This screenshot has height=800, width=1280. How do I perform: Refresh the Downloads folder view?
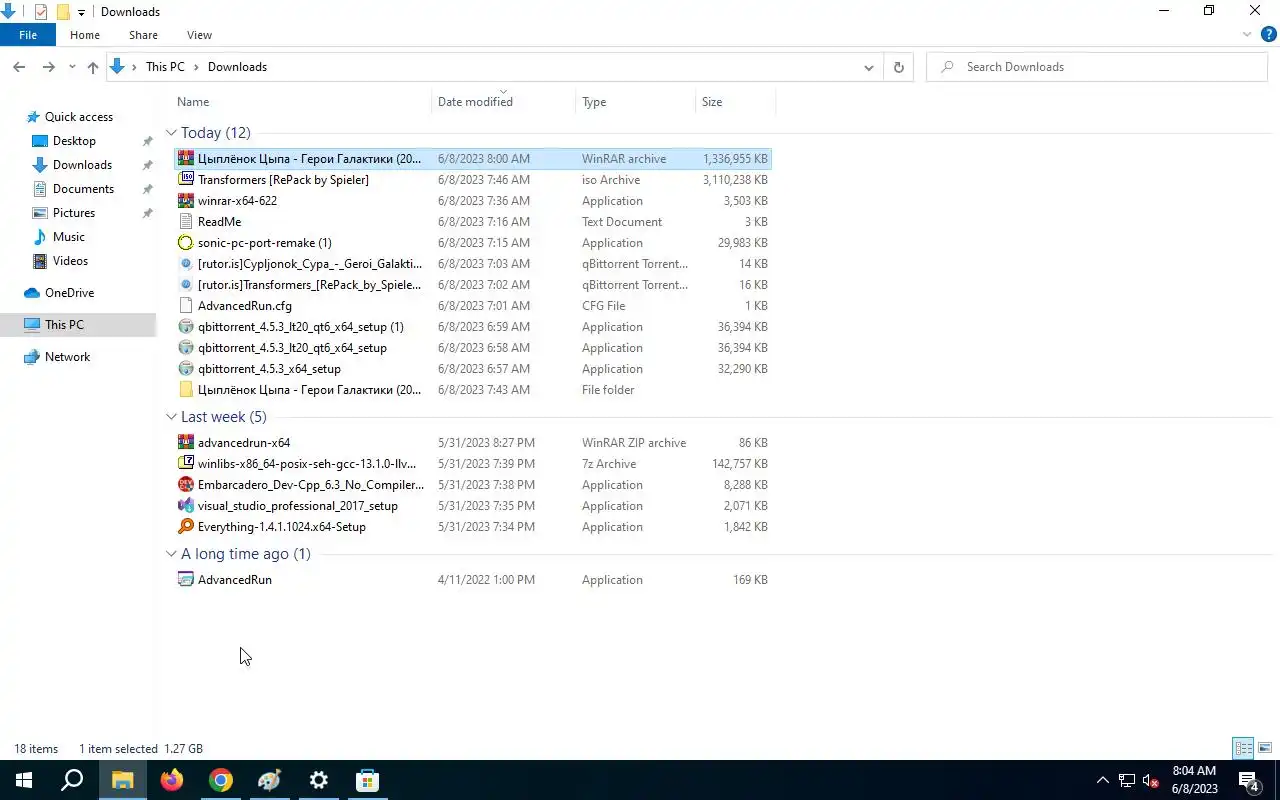click(898, 67)
